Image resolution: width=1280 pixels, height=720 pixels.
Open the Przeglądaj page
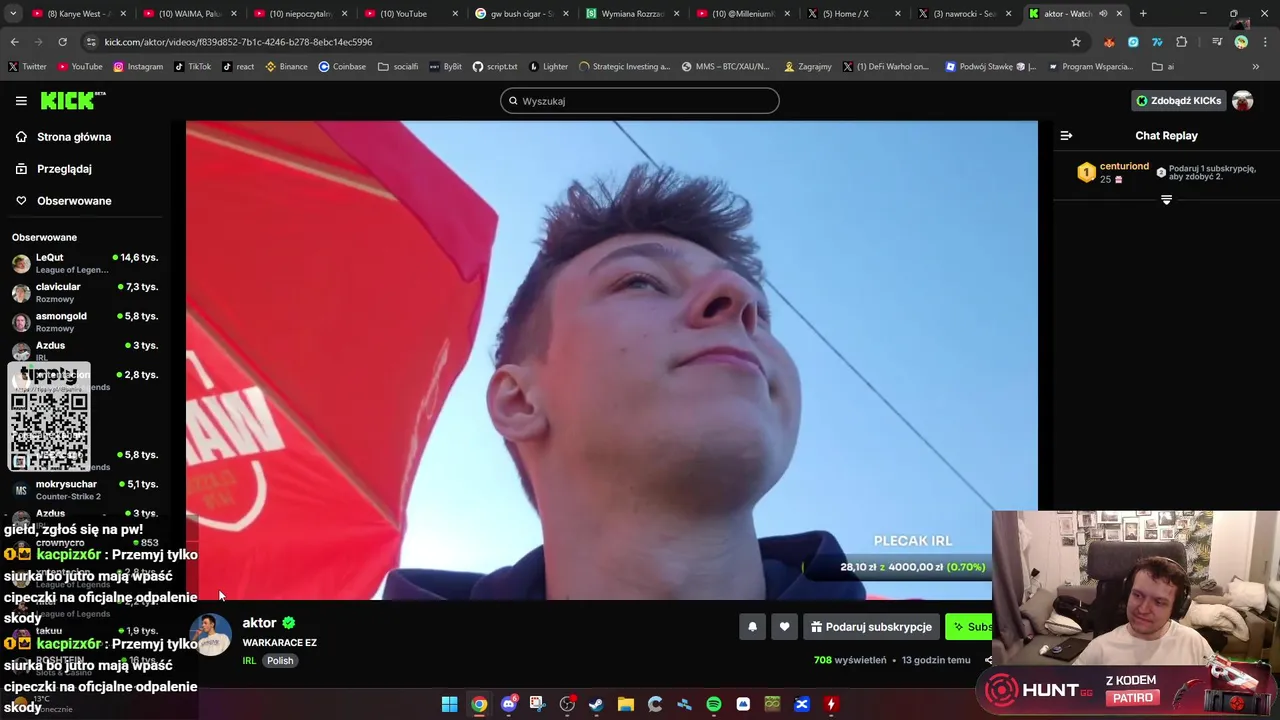point(64,169)
